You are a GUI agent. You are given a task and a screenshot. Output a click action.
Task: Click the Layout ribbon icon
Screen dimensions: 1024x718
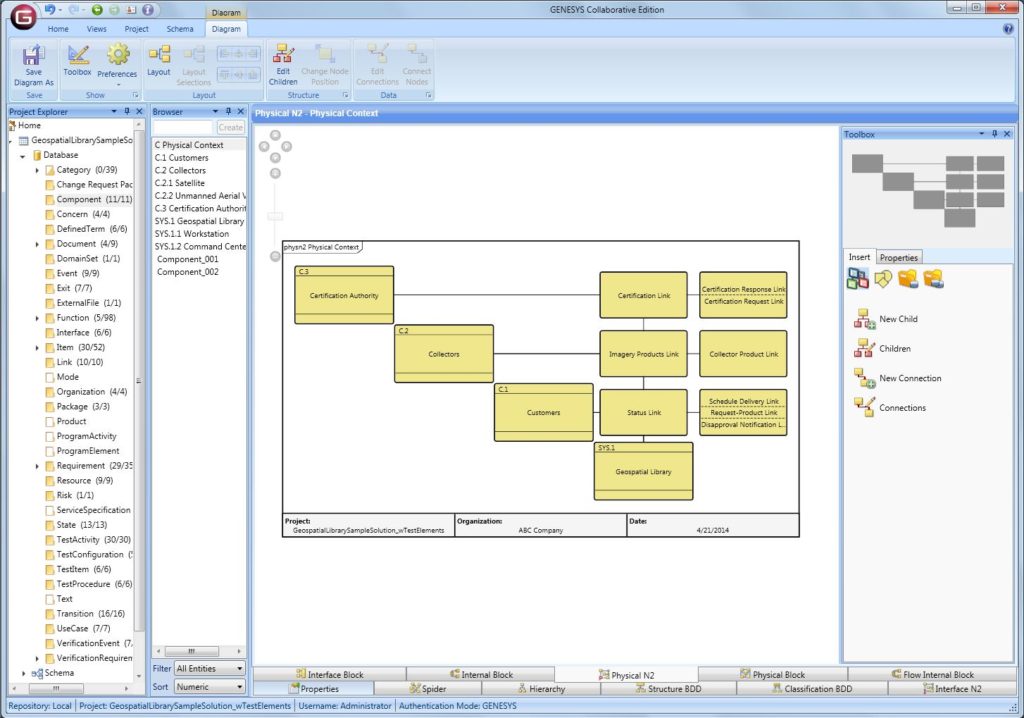pos(159,61)
